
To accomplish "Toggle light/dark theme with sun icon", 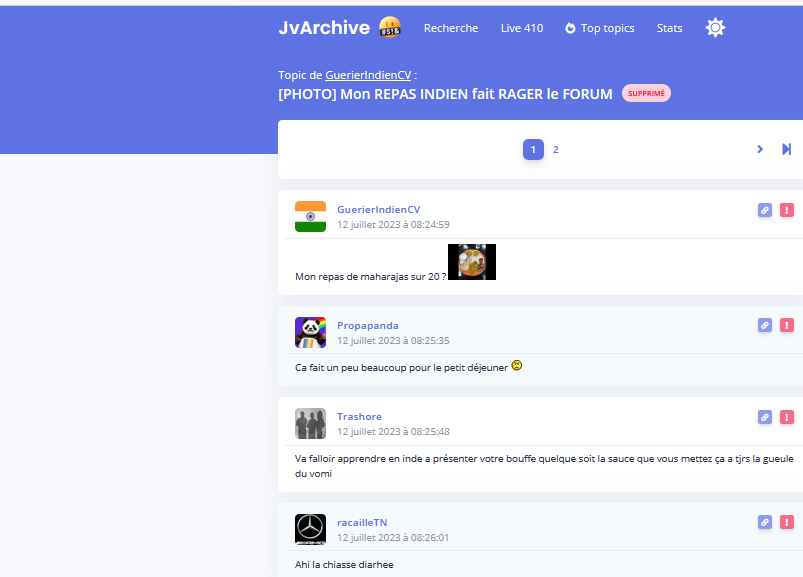I will 715,28.
